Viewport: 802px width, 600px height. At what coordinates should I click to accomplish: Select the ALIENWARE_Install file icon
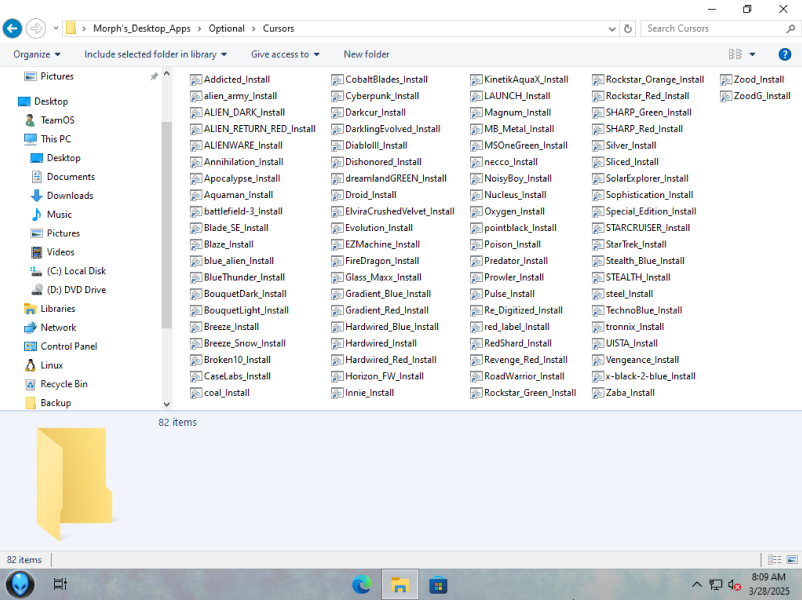click(x=195, y=146)
